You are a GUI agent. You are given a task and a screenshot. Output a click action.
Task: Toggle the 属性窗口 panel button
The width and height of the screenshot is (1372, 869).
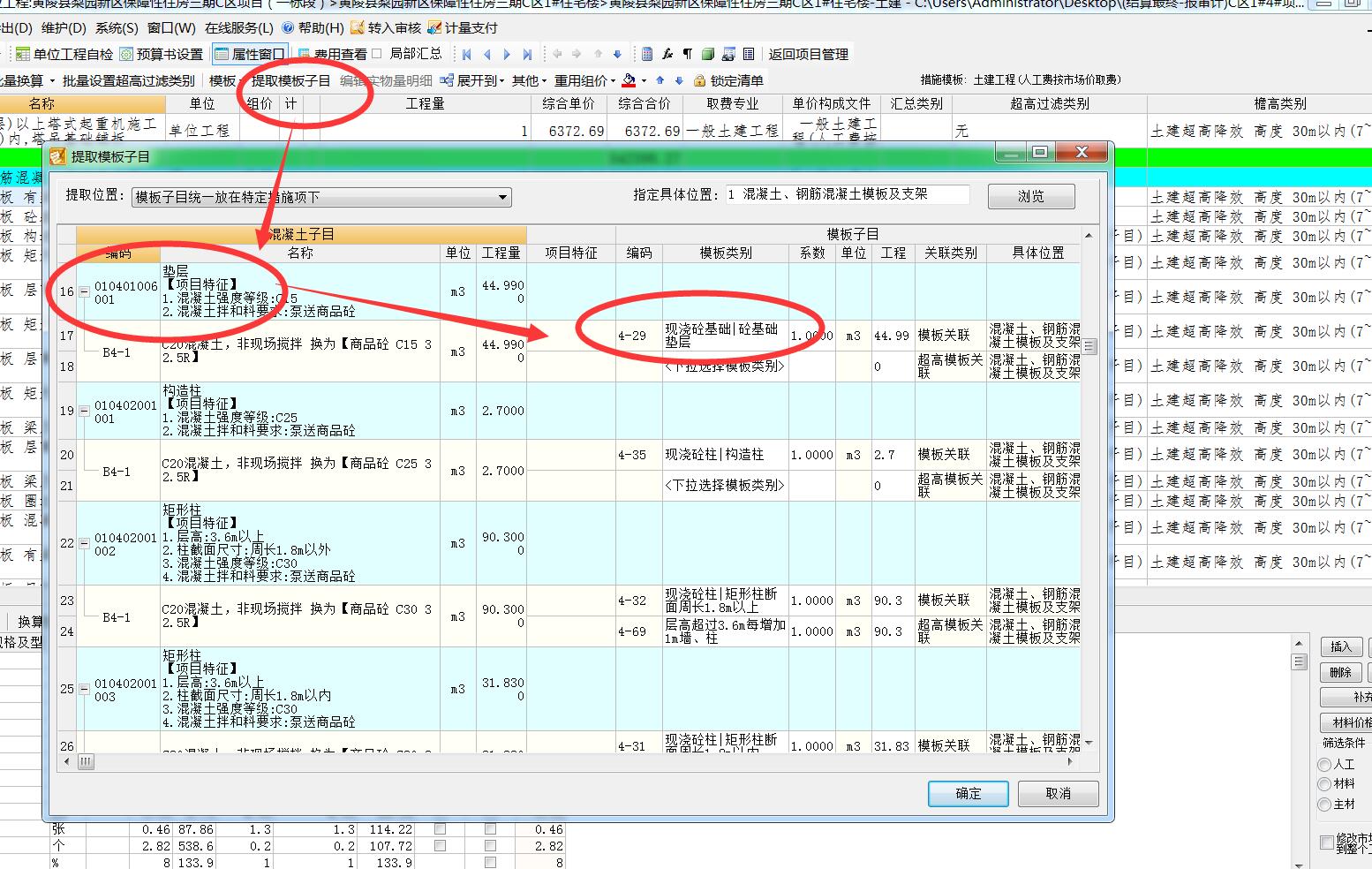(x=250, y=54)
